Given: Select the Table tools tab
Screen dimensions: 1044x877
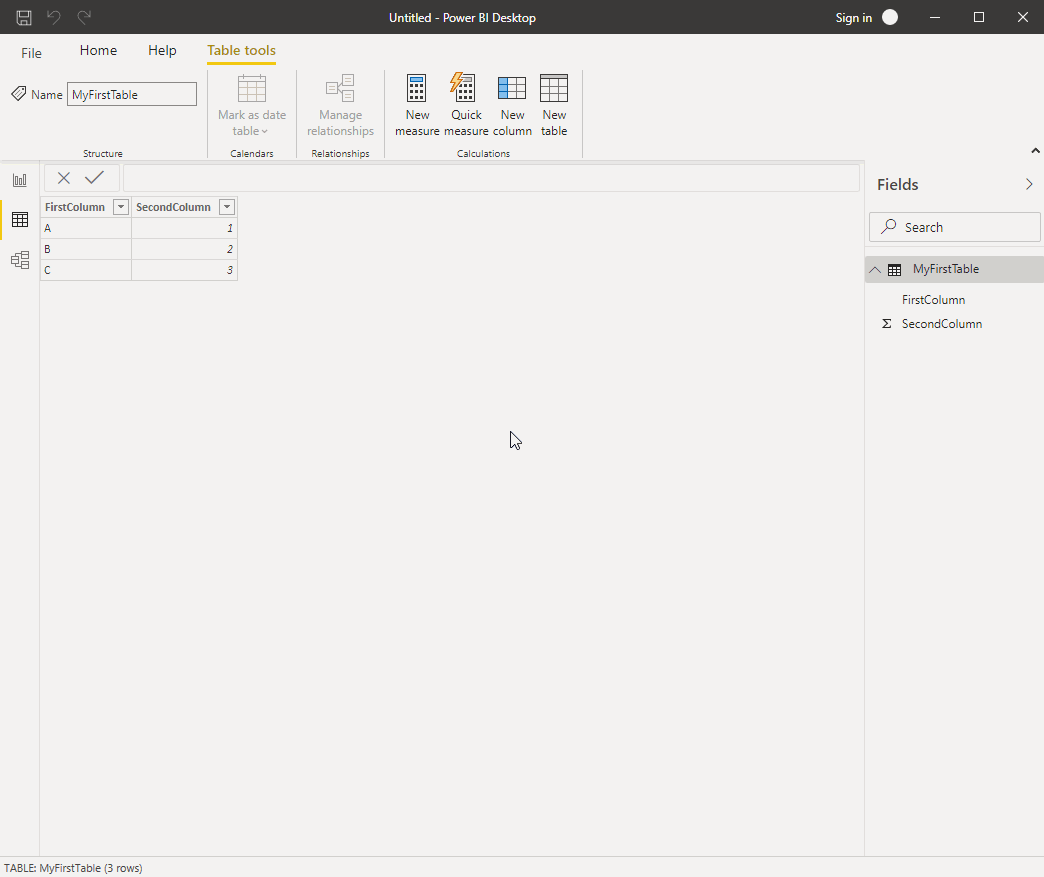Looking at the screenshot, I should (241, 51).
